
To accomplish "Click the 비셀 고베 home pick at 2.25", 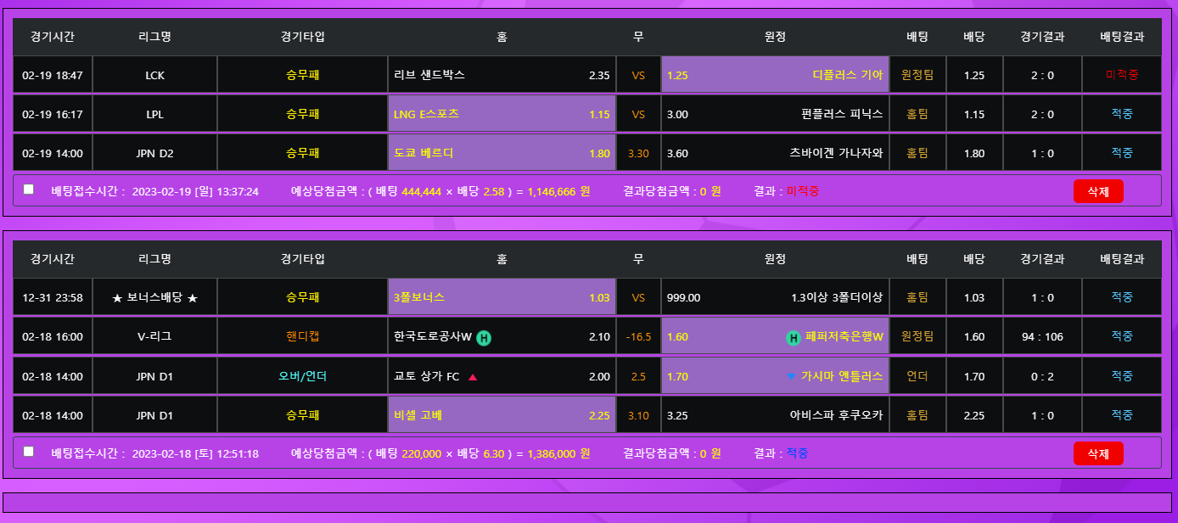I will pos(501,415).
